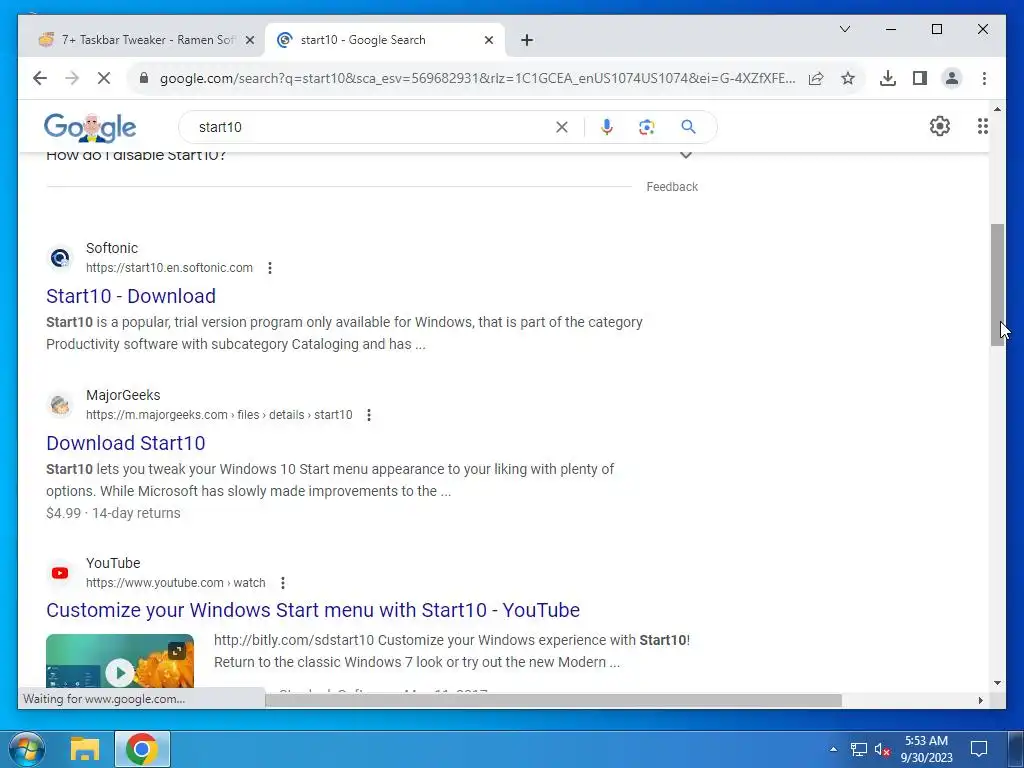
Task: Click the MajorGeeks site name
Action: click(x=123, y=395)
